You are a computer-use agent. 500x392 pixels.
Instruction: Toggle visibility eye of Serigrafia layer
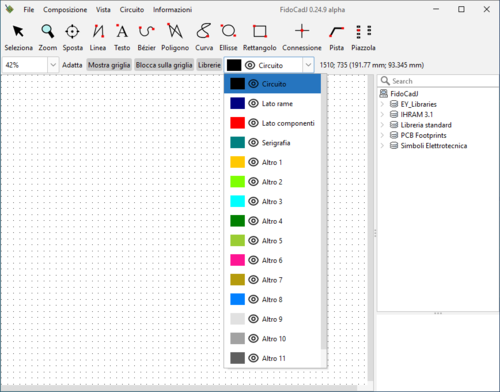coord(253,143)
